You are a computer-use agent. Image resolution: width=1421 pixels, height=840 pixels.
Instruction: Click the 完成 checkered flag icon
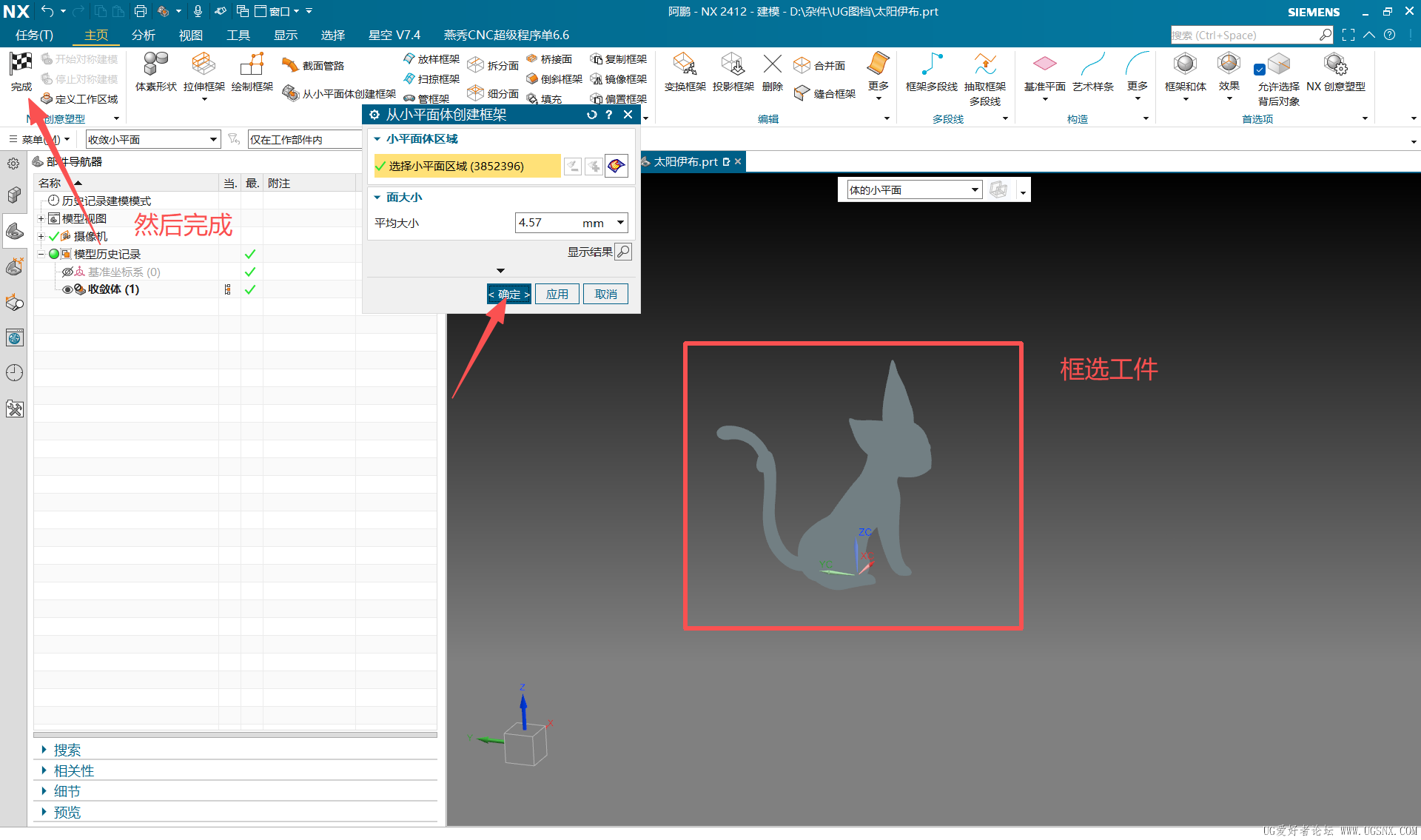coord(21,64)
